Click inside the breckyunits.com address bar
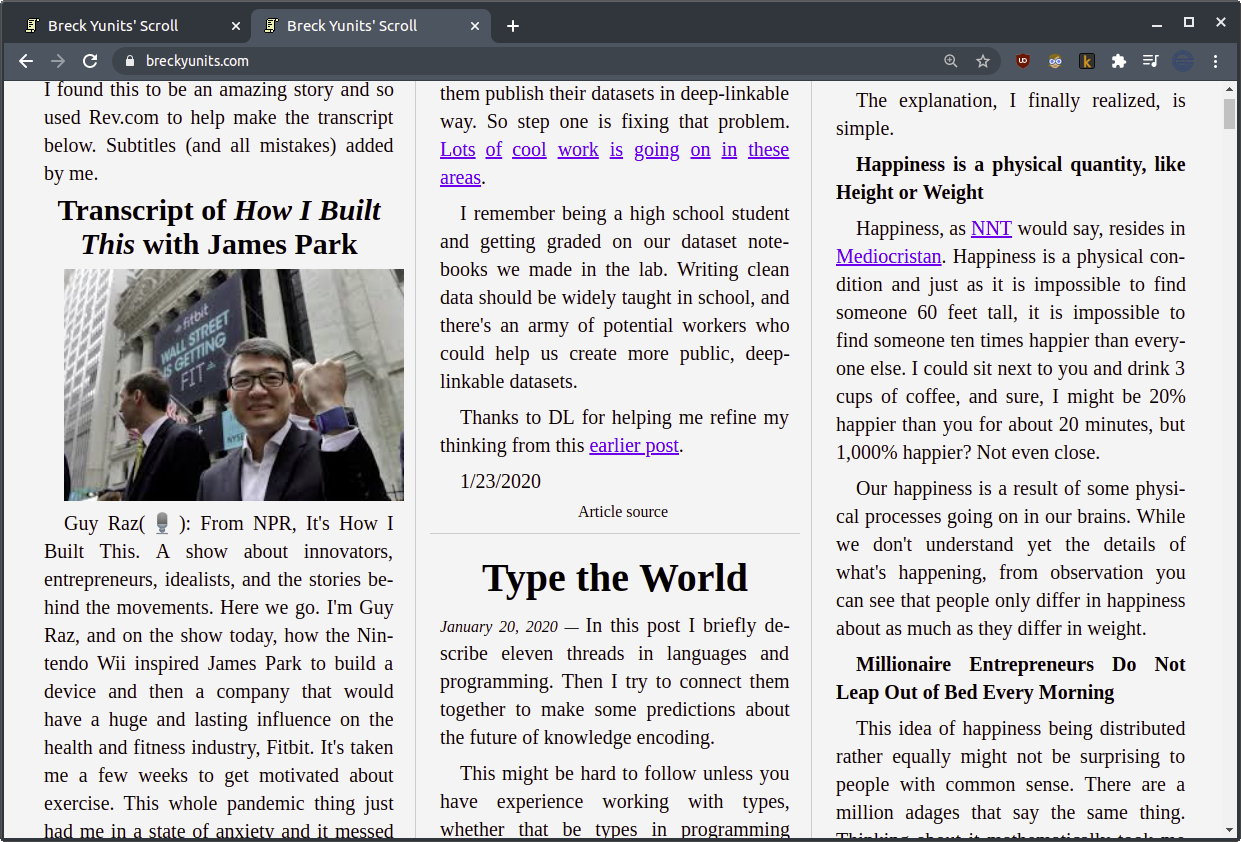 (300, 61)
